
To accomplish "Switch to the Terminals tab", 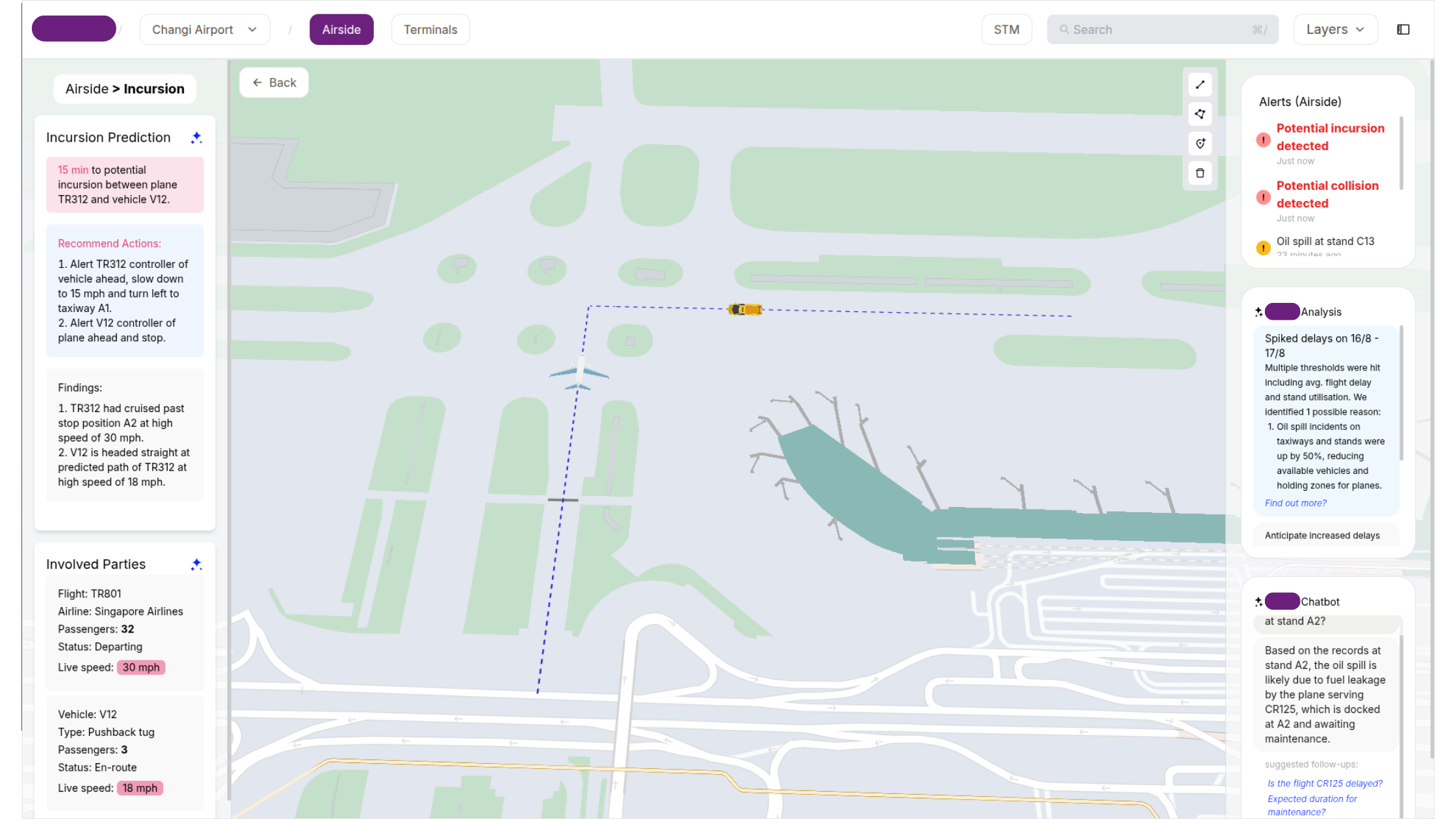I will [430, 29].
